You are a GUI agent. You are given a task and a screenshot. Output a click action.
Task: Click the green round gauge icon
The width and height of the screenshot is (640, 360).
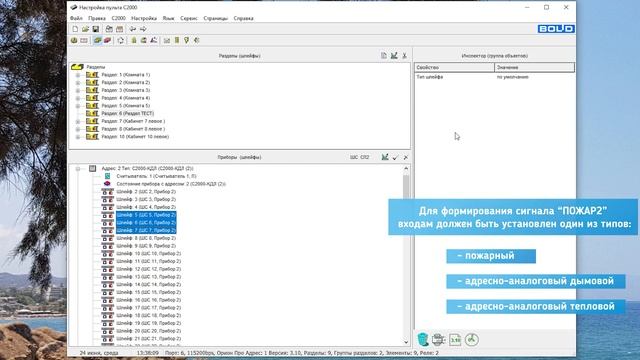(472, 340)
